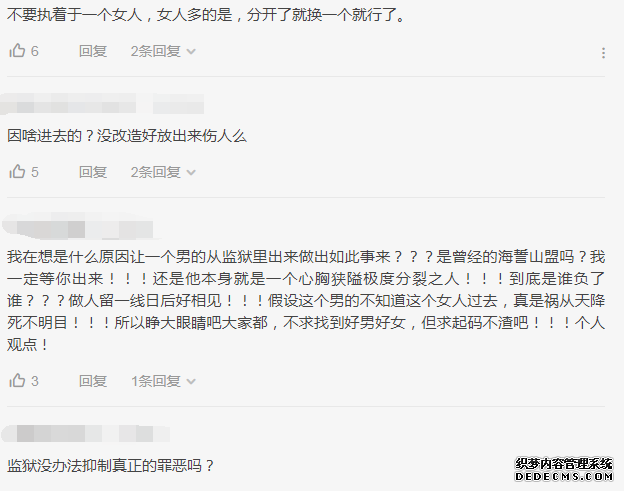Click the like count 5
Image resolution: width=624 pixels, height=491 pixels.
point(35,172)
